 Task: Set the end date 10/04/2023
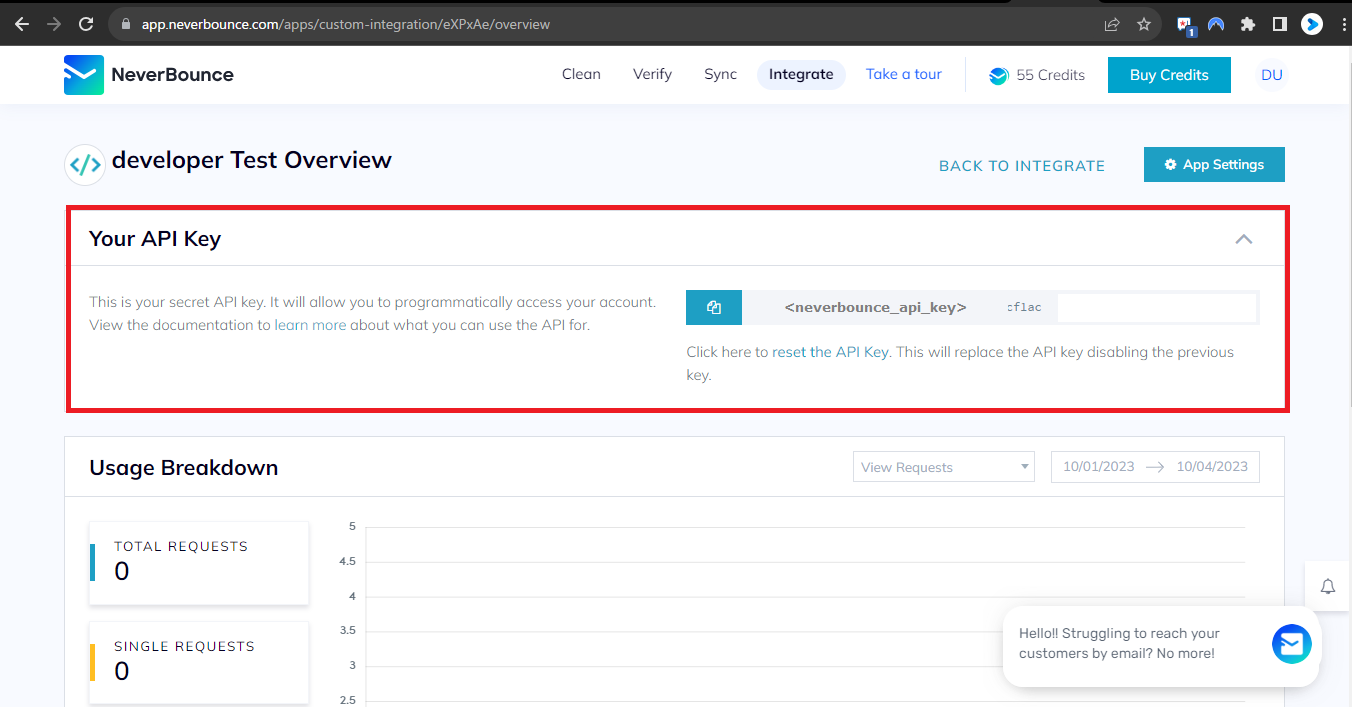pyautogui.click(x=1212, y=467)
